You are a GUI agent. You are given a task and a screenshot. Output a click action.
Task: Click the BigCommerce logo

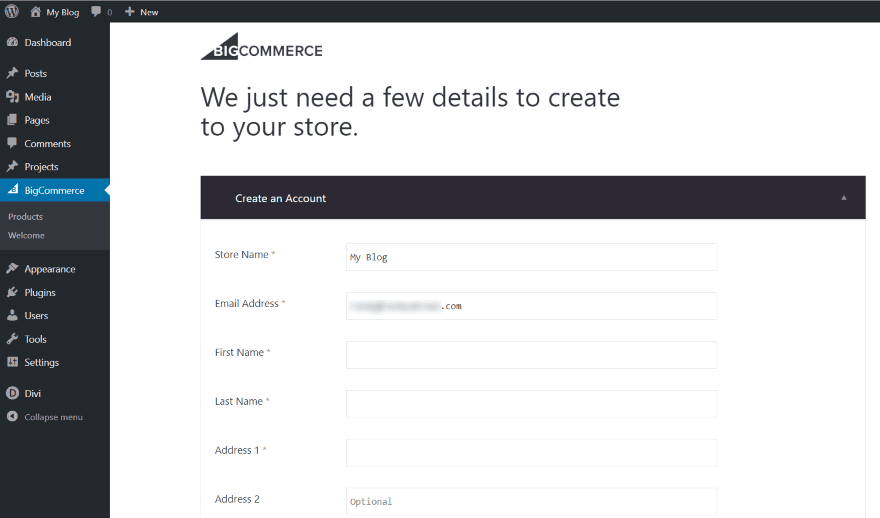pos(262,50)
